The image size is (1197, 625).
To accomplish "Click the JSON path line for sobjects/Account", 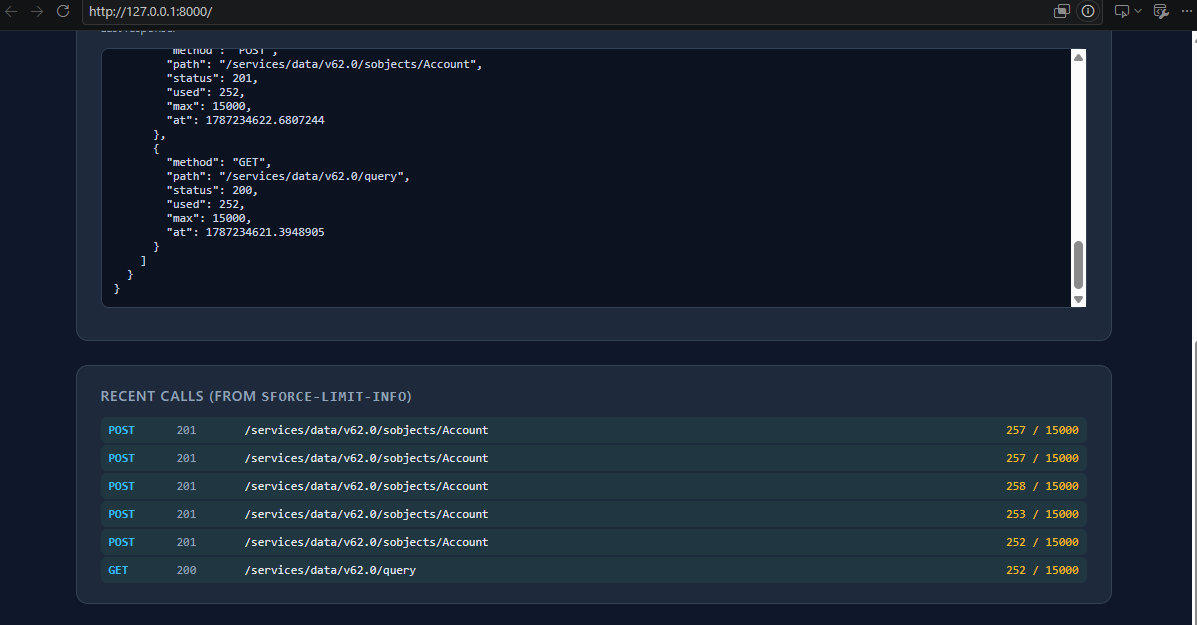I will [324, 64].
